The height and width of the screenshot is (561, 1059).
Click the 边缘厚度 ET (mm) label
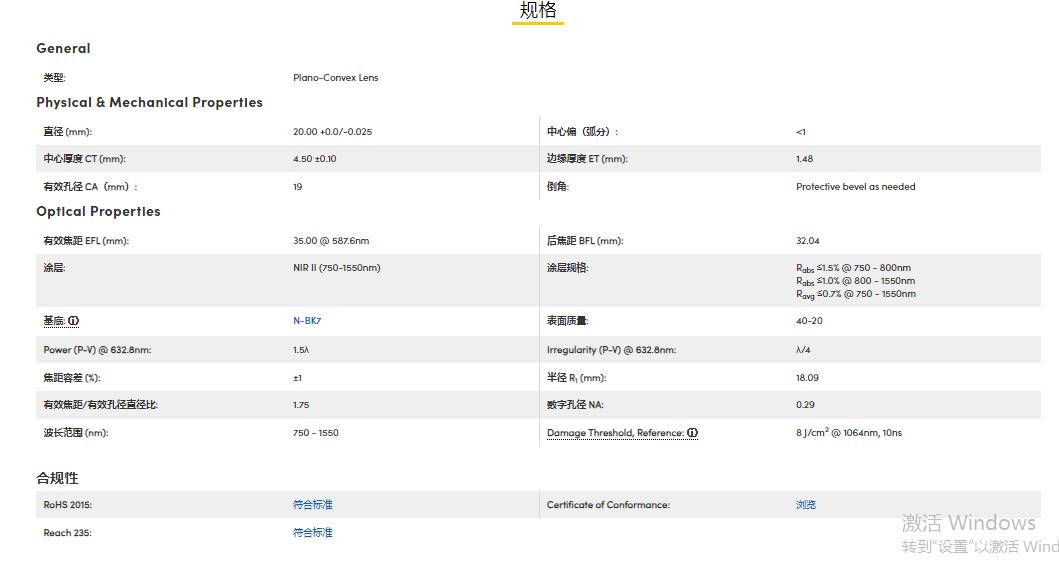(x=588, y=159)
